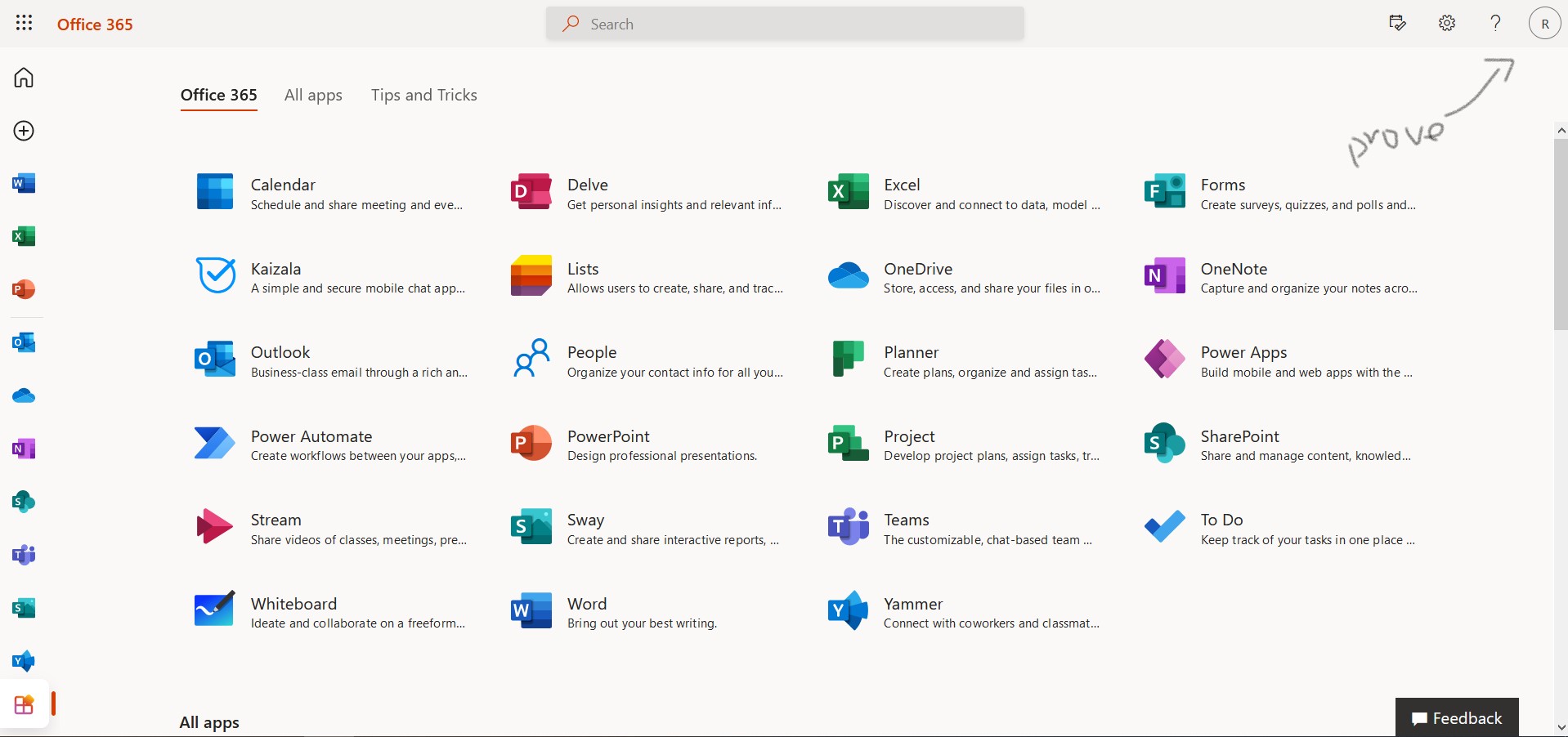Click the Home icon in the sidebar
Screen dimensions: 1568x737
coord(24,78)
